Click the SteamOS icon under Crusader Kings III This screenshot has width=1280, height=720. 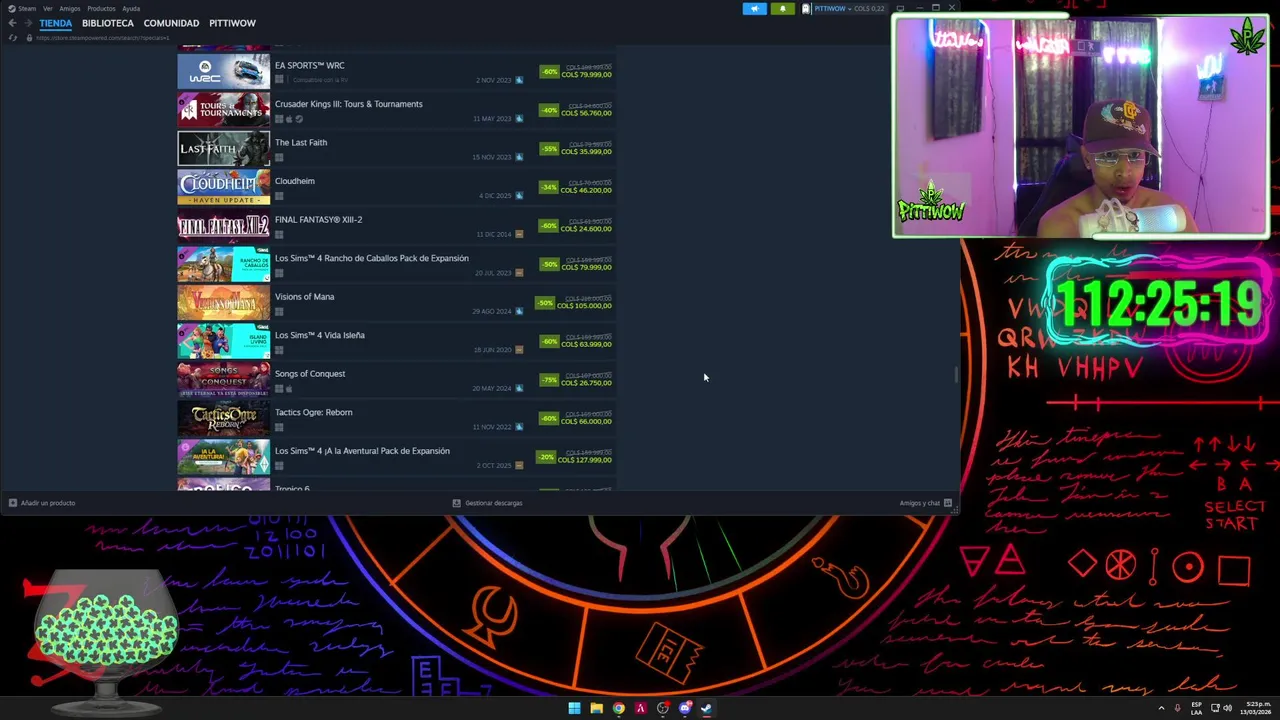(x=298, y=119)
